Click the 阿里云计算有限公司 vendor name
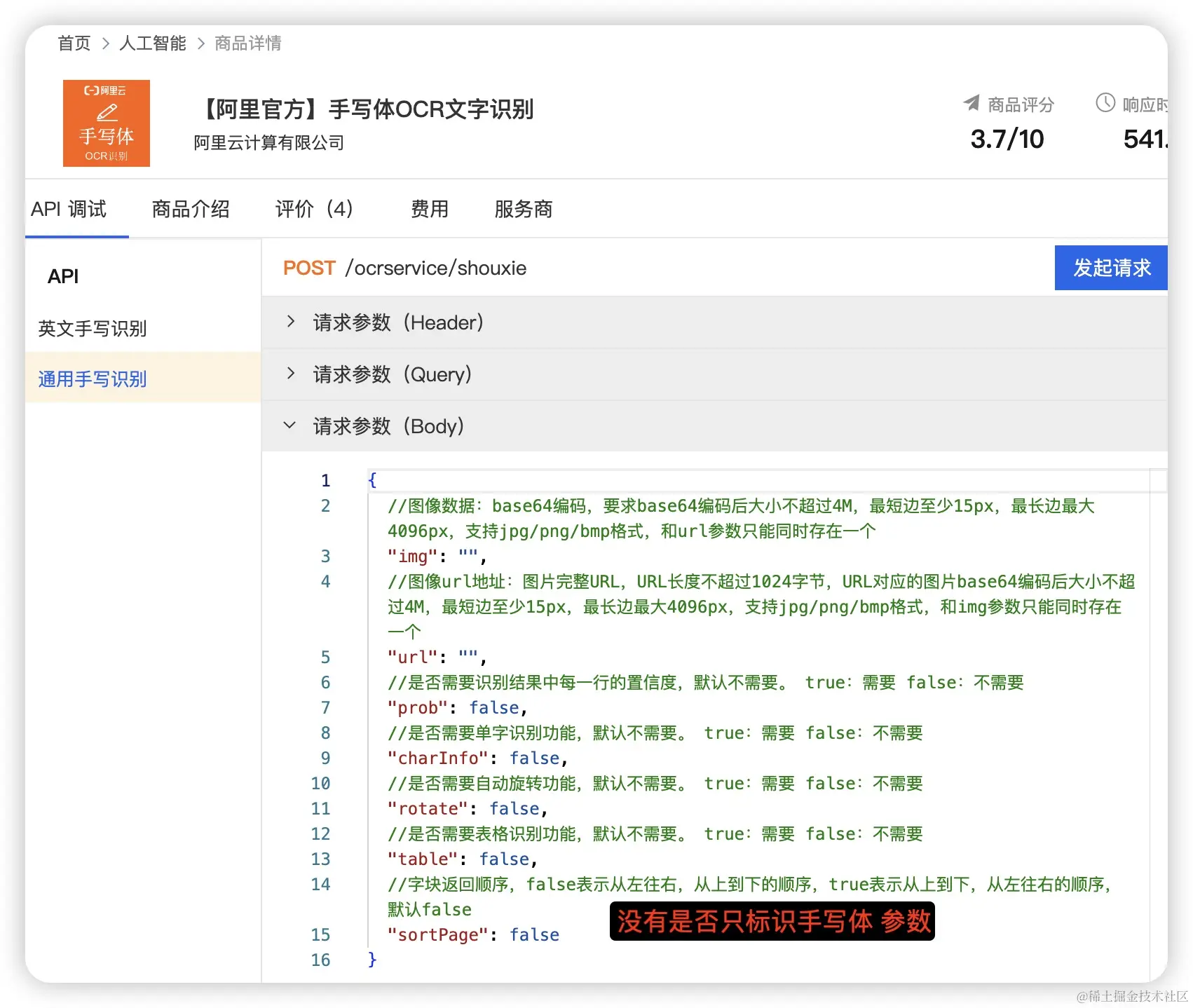 pyautogui.click(x=269, y=143)
